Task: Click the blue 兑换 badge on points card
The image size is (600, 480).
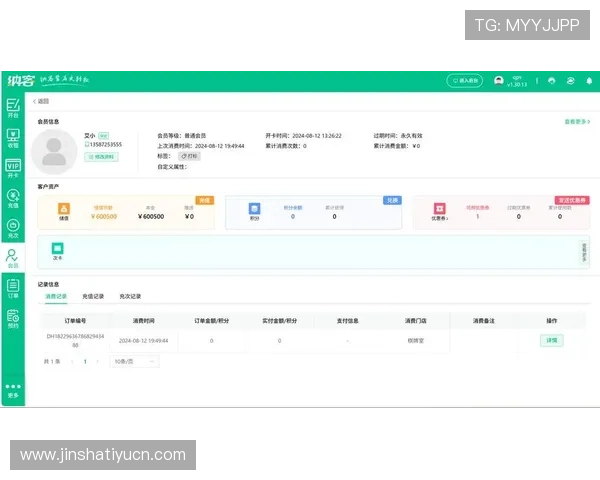Action: pos(392,200)
